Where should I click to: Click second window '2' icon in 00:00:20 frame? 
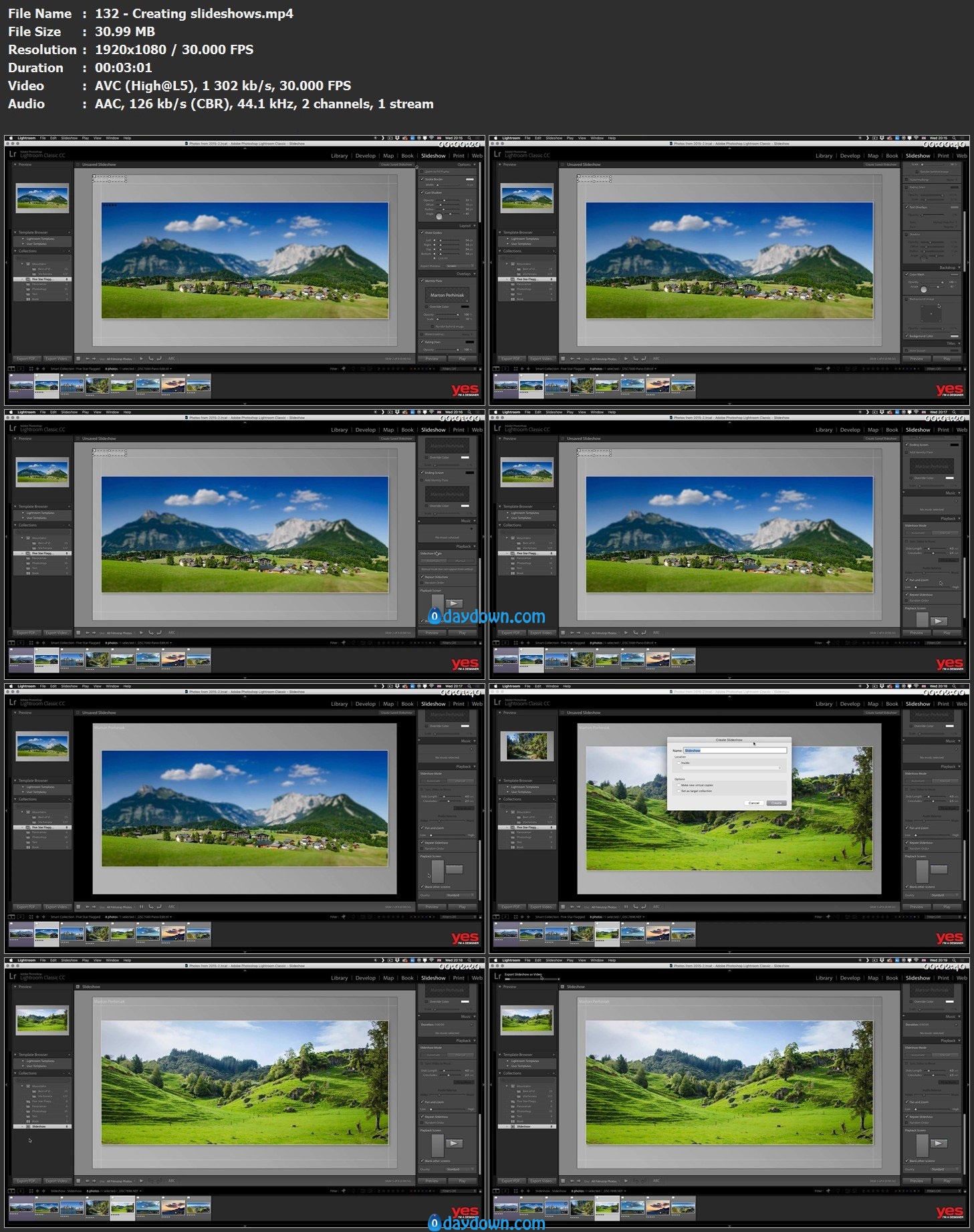pyautogui.click(x=21, y=368)
